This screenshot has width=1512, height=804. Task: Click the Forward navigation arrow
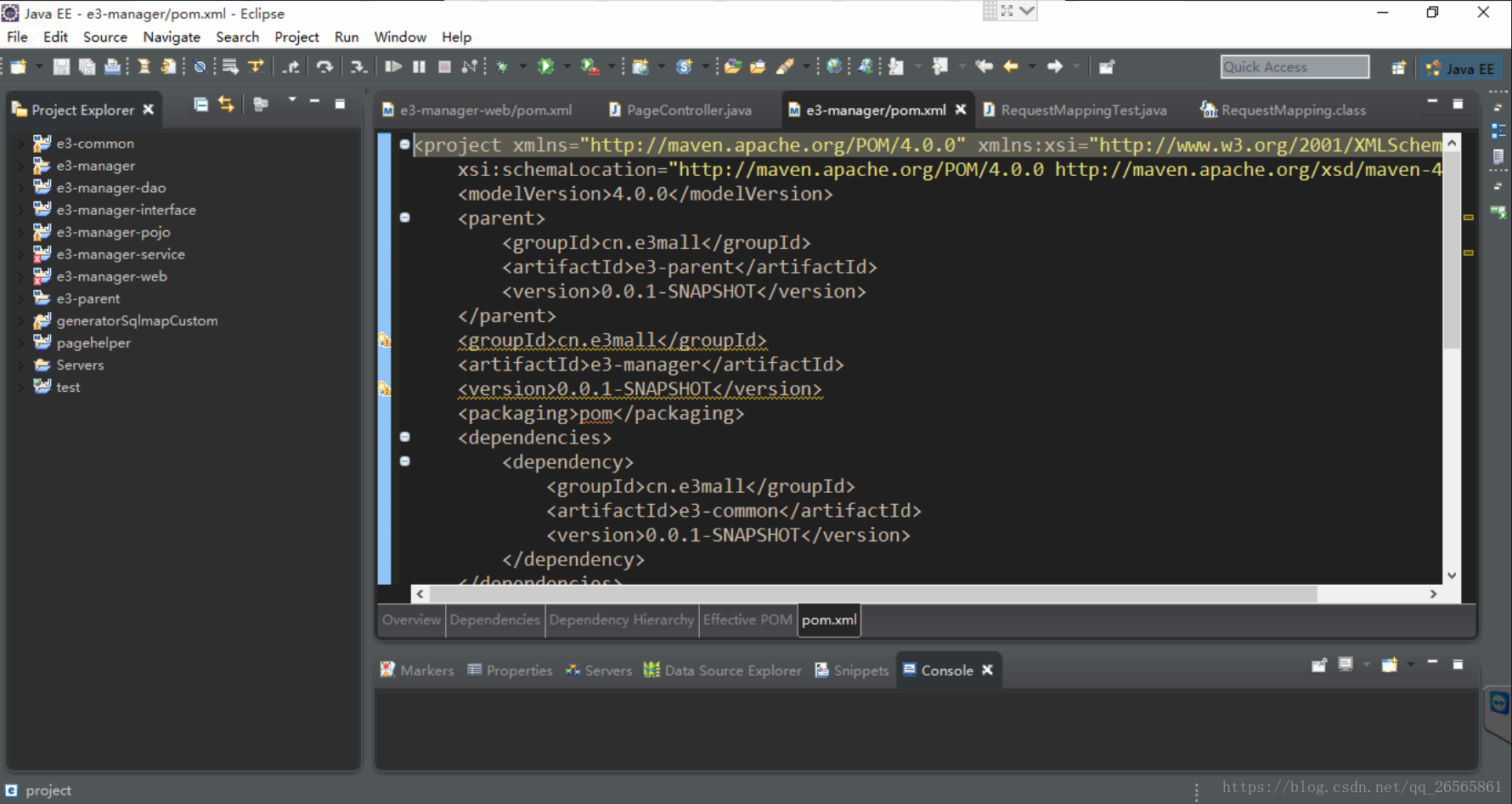[1055, 66]
